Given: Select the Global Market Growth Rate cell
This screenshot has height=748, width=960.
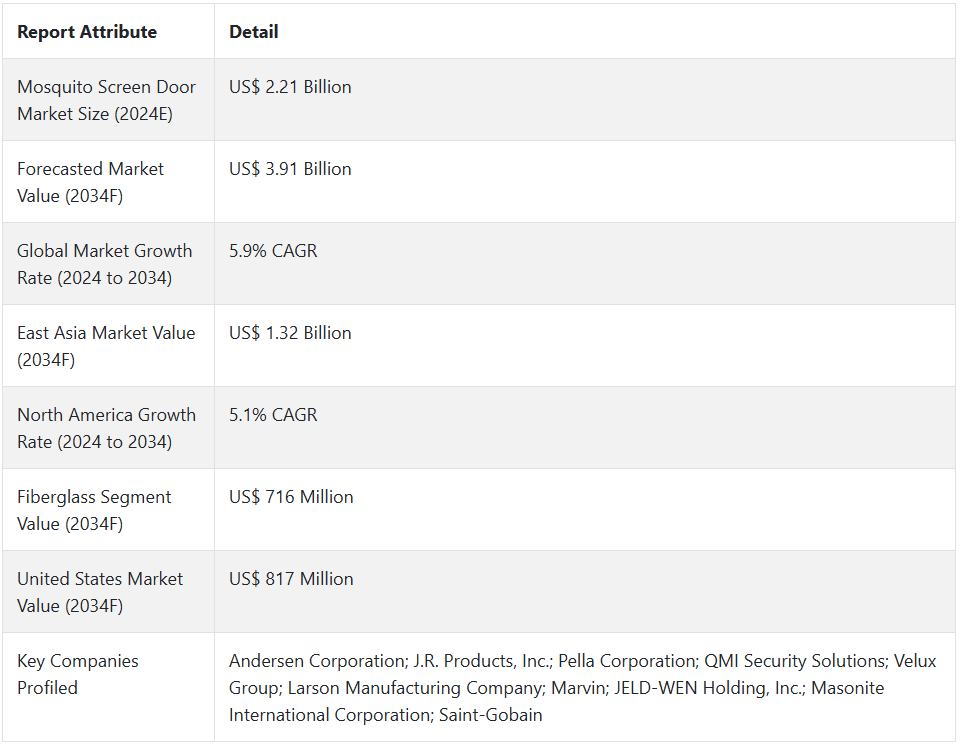Looking at the screenshot, I should [104, 264].
